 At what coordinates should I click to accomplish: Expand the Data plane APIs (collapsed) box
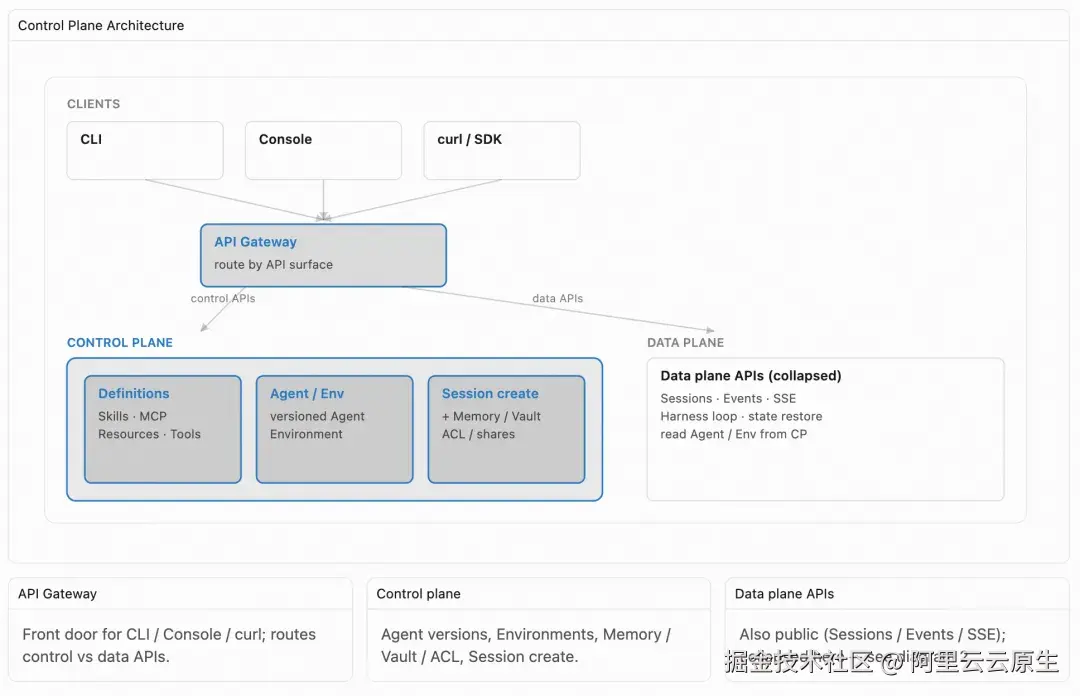(825, 429)
